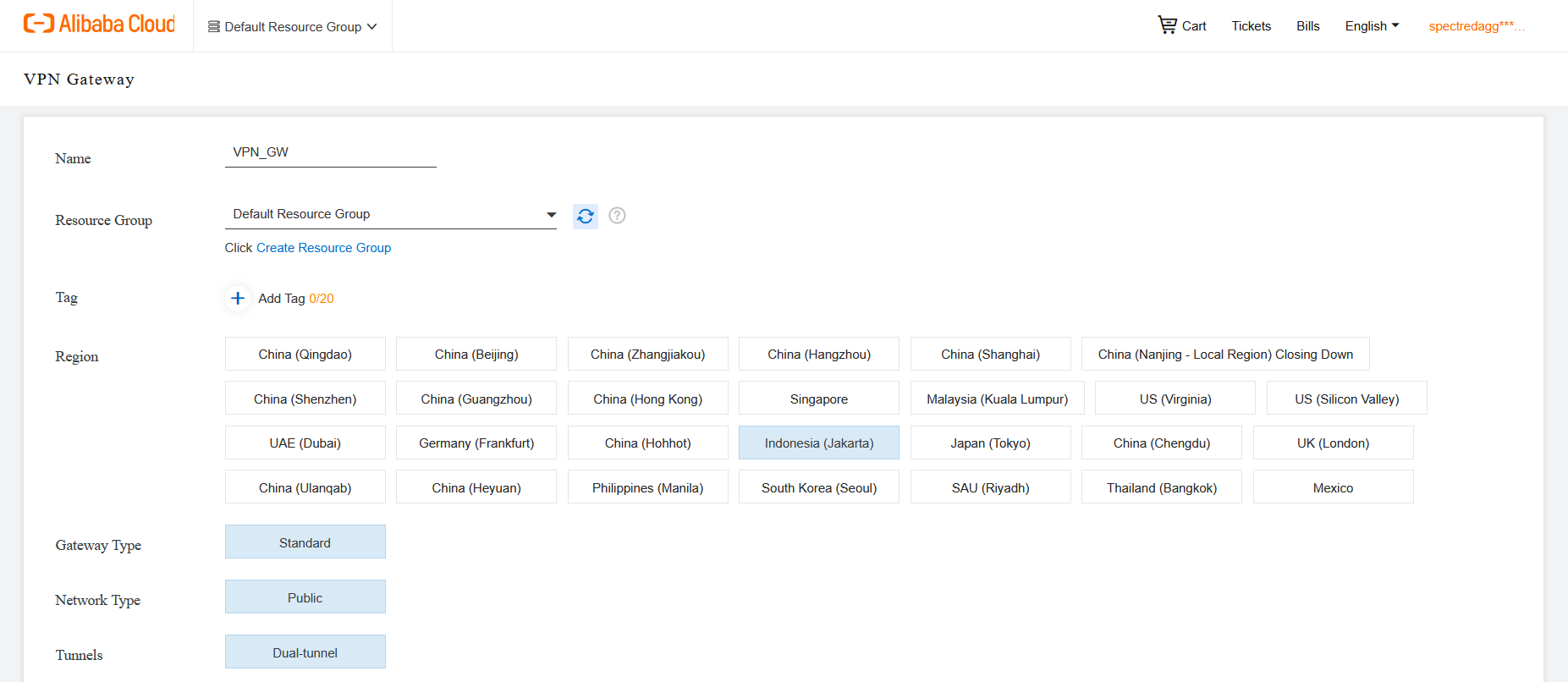Select Germany (Frankfurt) region option
Image resolution: width=1568 pixels, height=682 pixels.
[476, 443]
